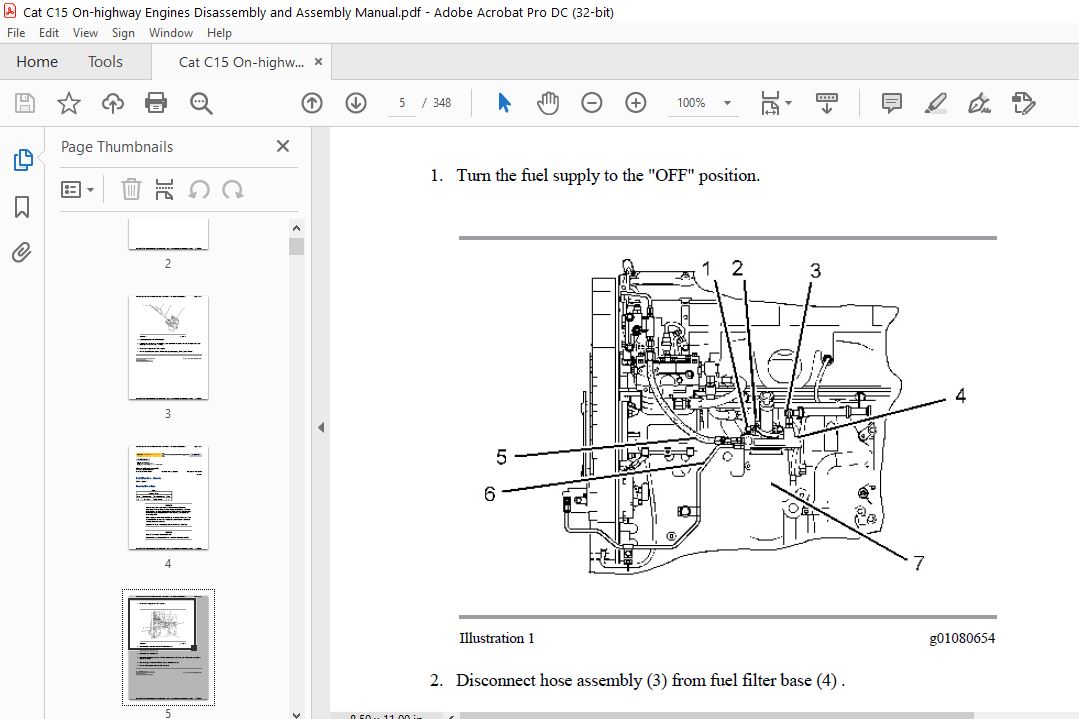The width and height of the screenshot is (1079, 719).
Task: Click the Share file icon
Action: coord(1023,103)
